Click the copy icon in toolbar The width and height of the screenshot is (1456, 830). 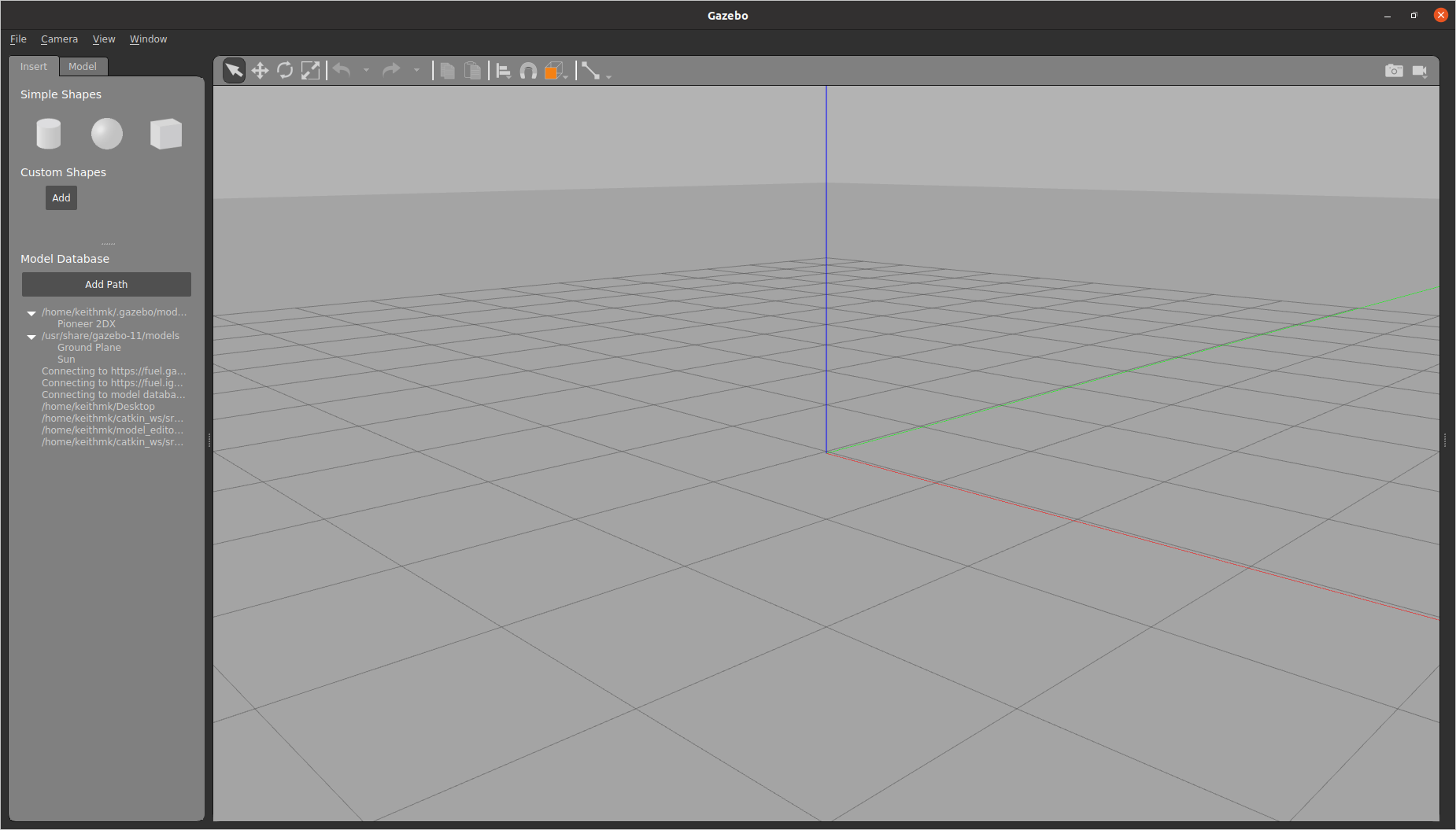point(447,71)
